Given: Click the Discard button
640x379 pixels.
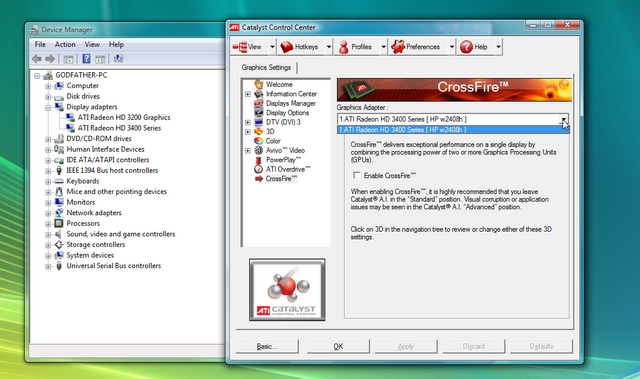Looking at the screenshot, I should (x=473, y=346).
